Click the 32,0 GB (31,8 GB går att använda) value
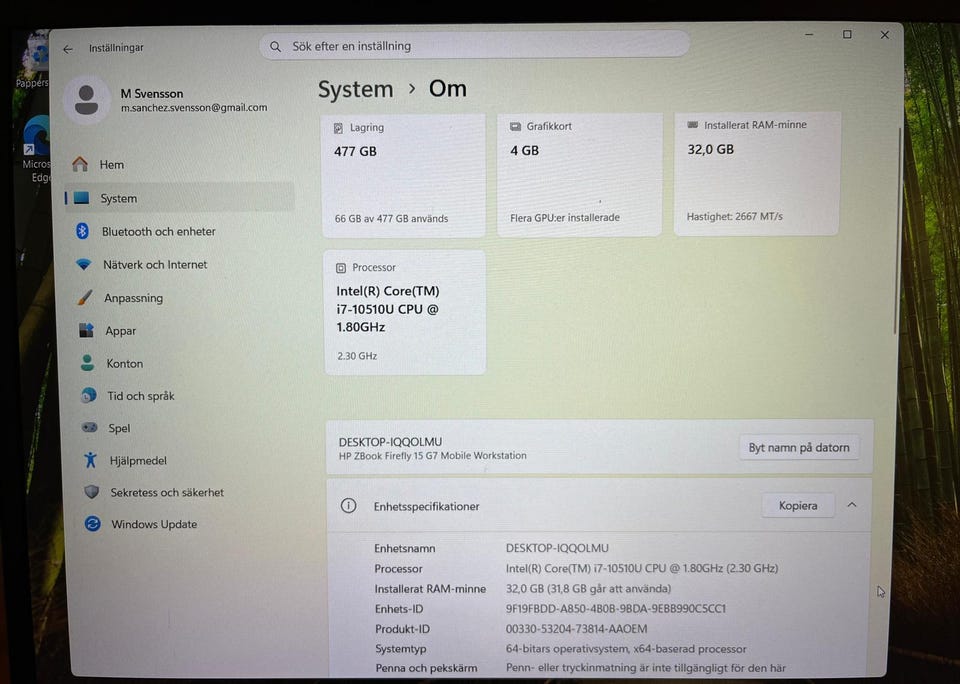Image resolution: width=960 pixels, height=684 pixels. coord(588,588)
